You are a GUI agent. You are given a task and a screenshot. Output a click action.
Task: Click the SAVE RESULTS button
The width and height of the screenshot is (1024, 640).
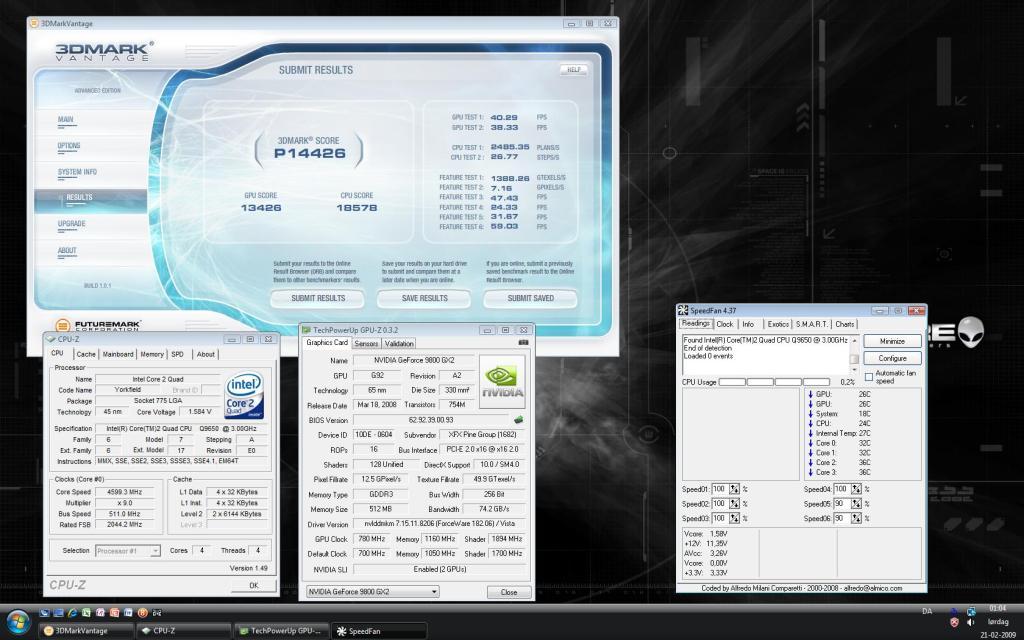(424, 298)
